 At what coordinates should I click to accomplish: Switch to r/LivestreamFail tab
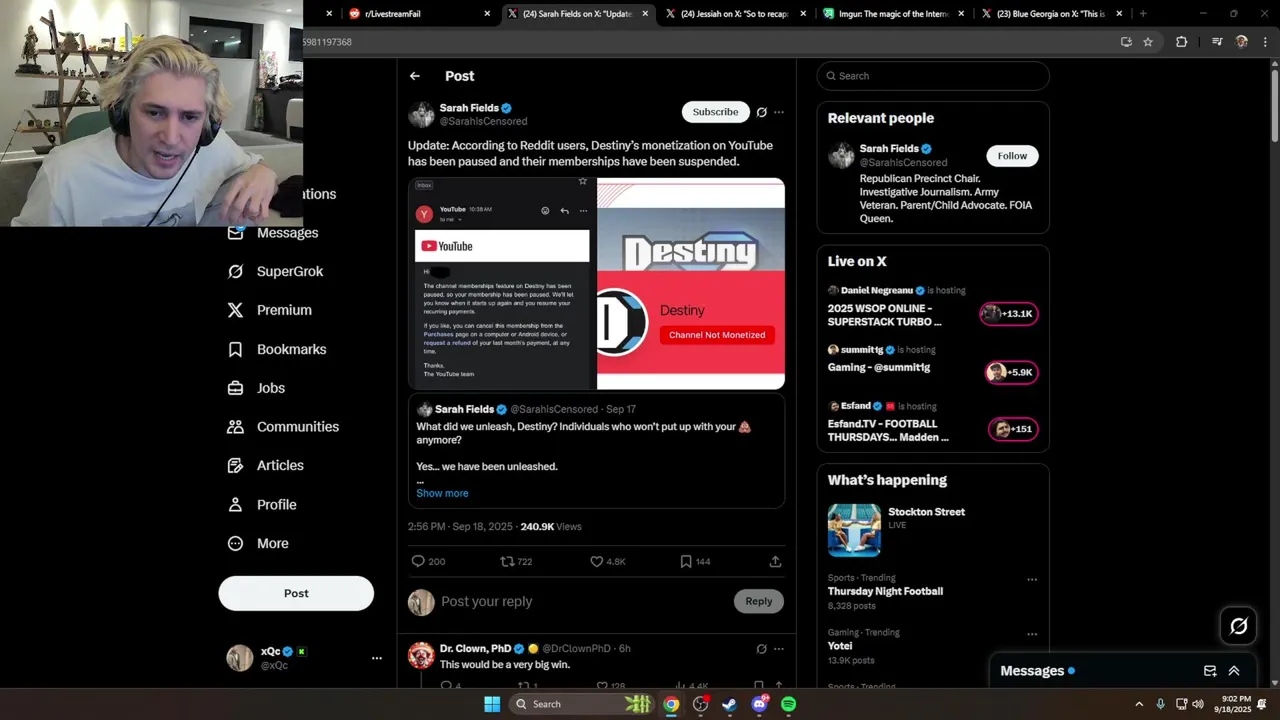[x=419, y=14]
